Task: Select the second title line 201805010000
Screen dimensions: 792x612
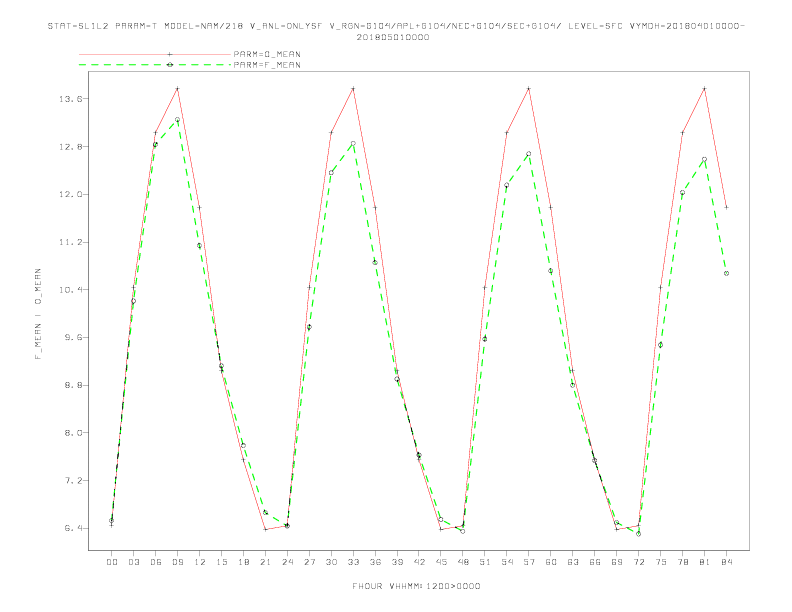Action: 393,37
